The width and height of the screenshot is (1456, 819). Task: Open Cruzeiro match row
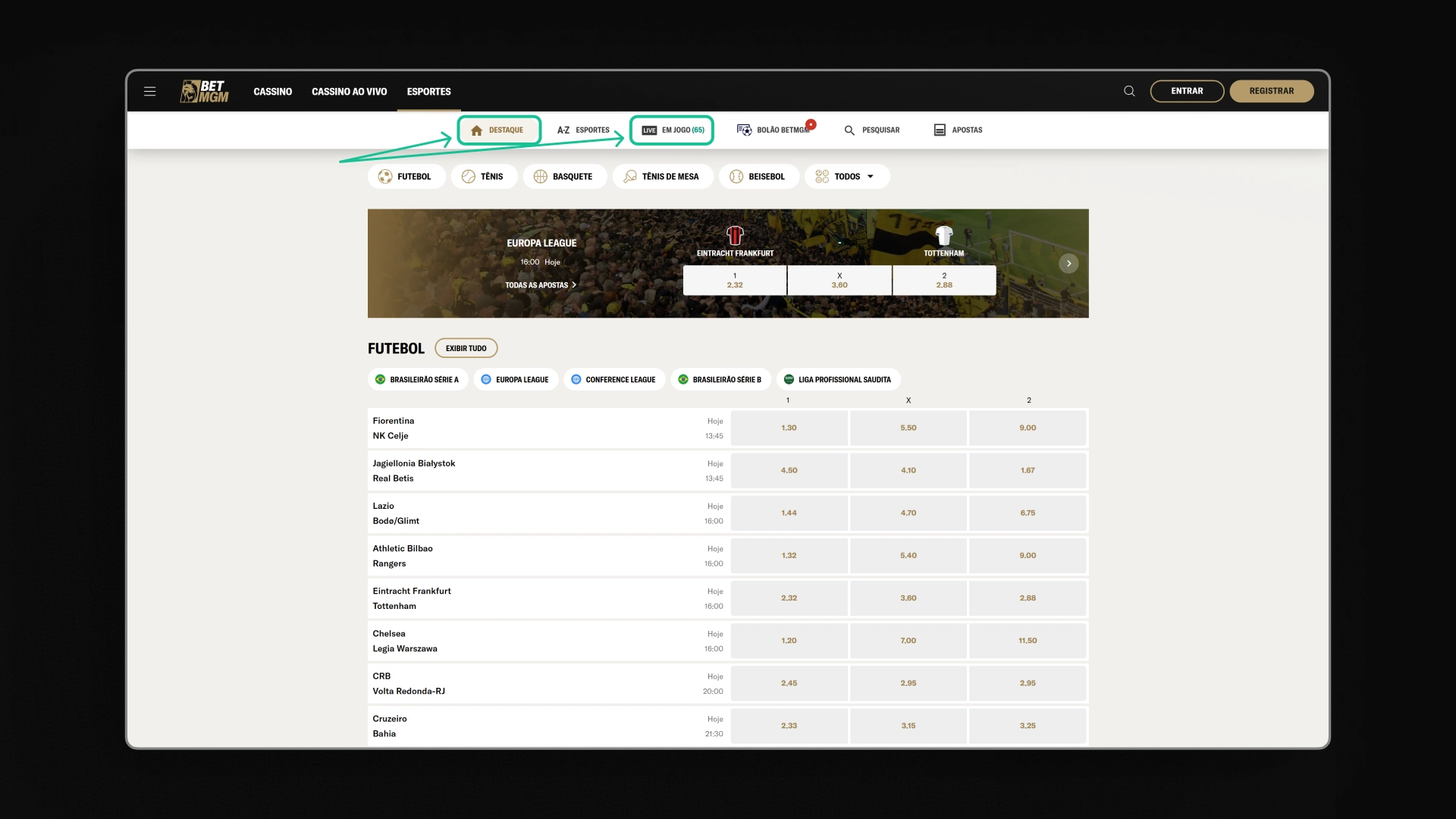click(548, 726)
